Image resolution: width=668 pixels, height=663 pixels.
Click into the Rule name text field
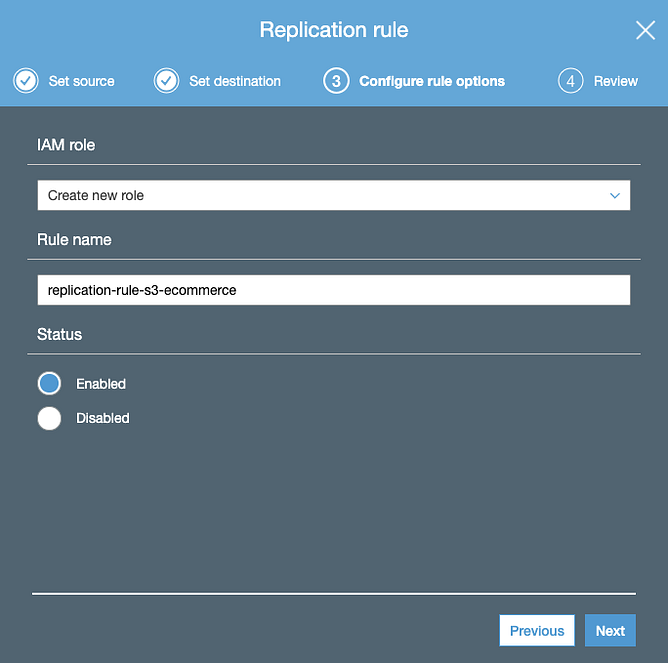pyautogui.click(x=334, y=290)
